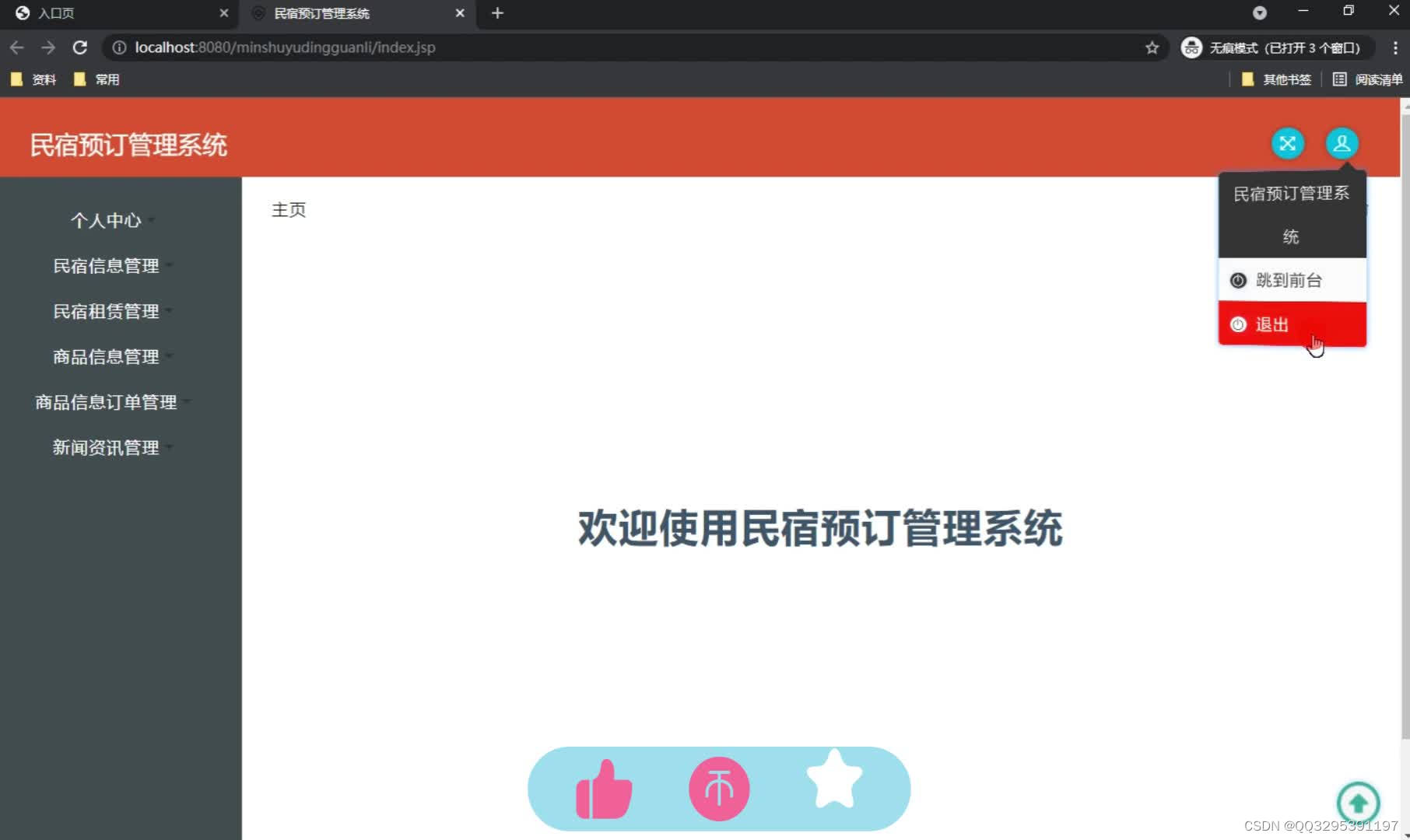Open the 其他书签 folder
This screenshot has width=1410, height=840.
1276,79
